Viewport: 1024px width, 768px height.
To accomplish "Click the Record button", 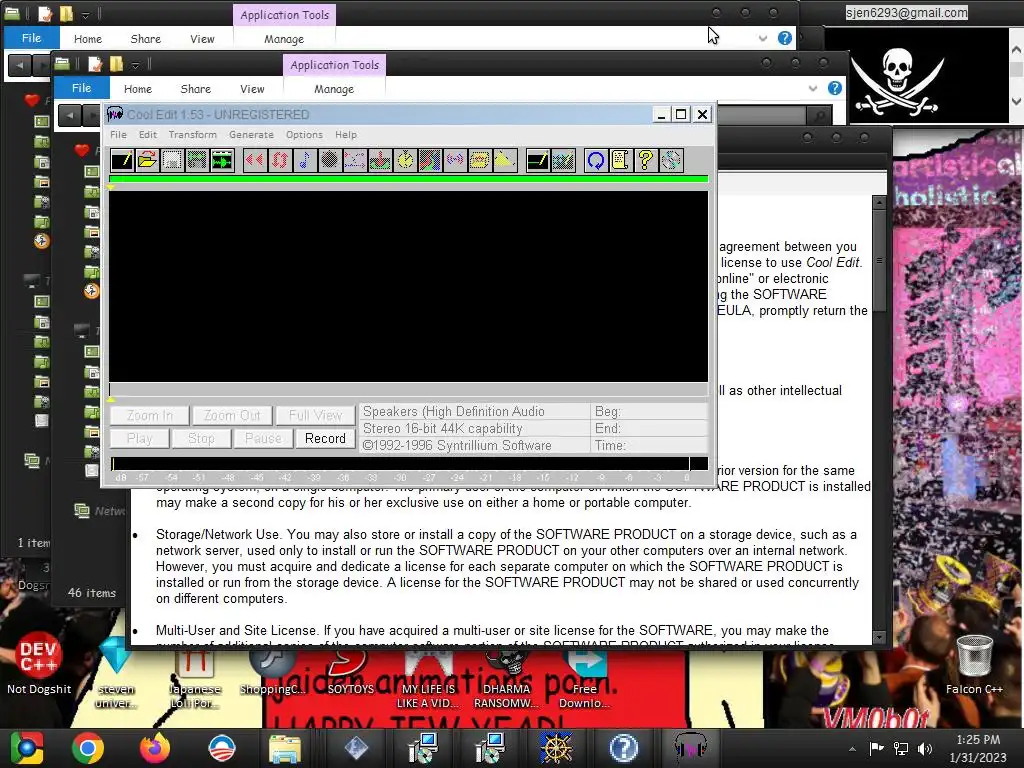I will [325, 438].
